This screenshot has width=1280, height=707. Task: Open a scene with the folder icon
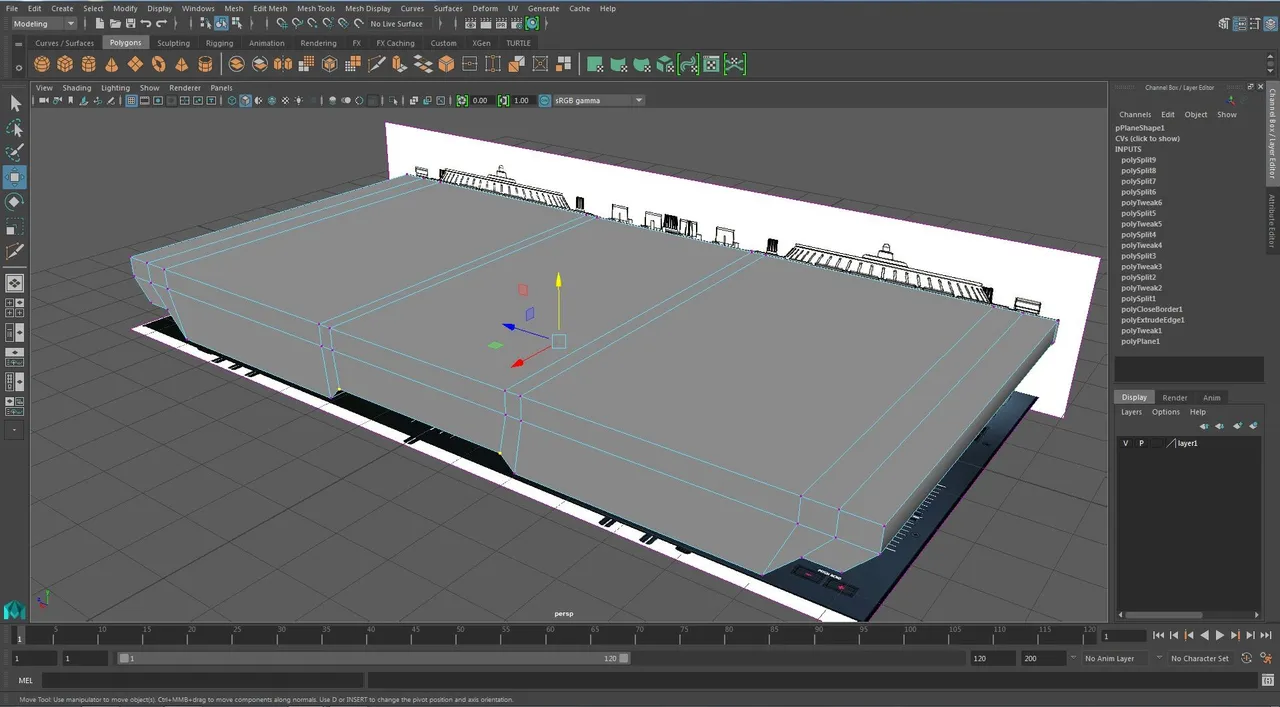pos(116,23)
